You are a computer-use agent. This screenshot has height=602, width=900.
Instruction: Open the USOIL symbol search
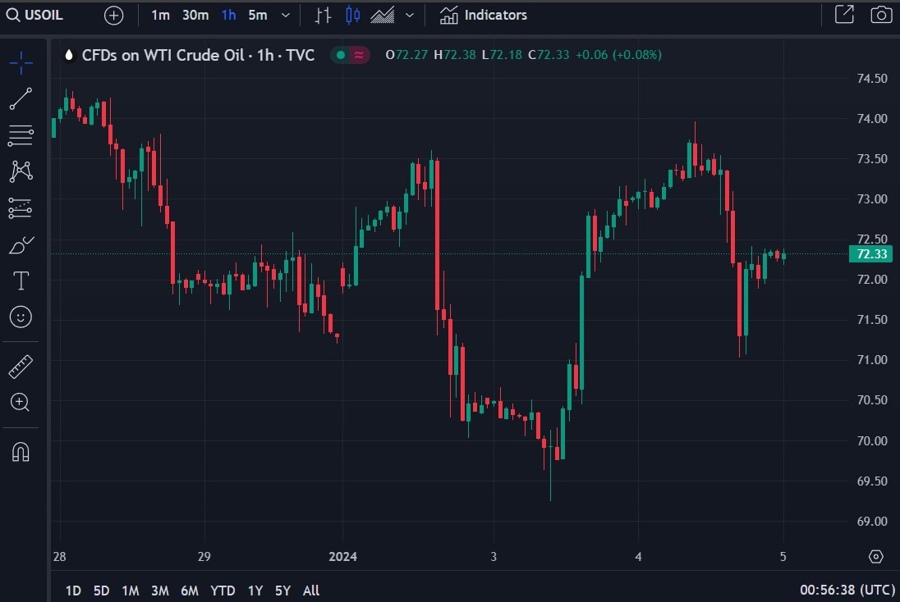click(34, 15)
